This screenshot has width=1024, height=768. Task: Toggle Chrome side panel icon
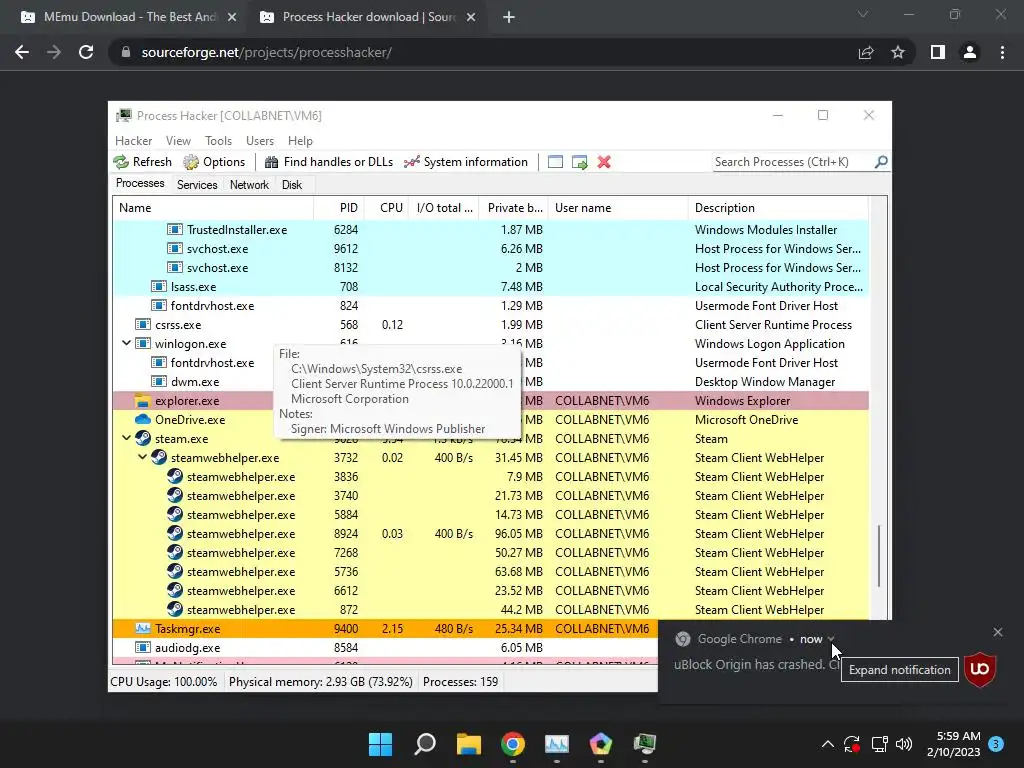pos(938,52)
